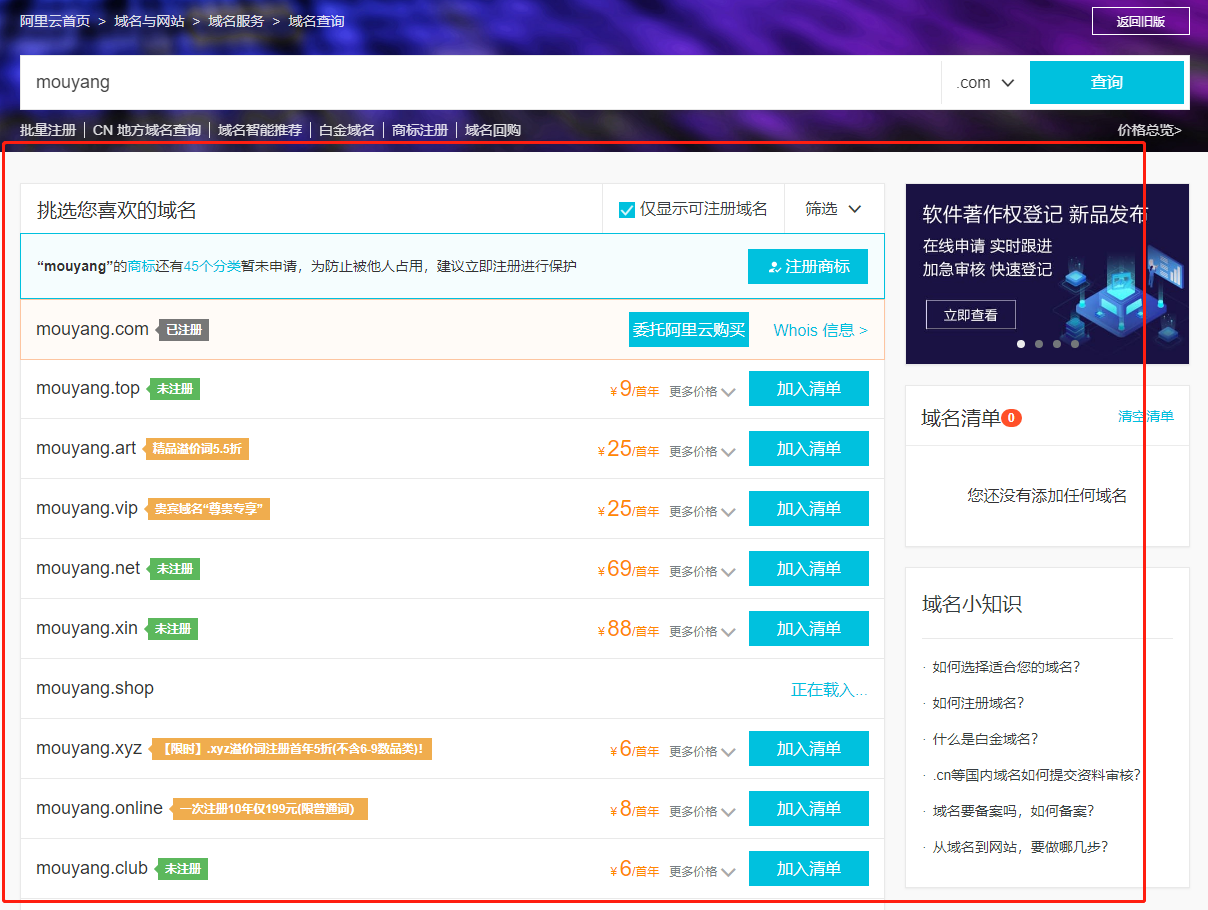The image size is (1208, 910).
Task: Click 加入清单 for mouyang.club
Action: 808,868
